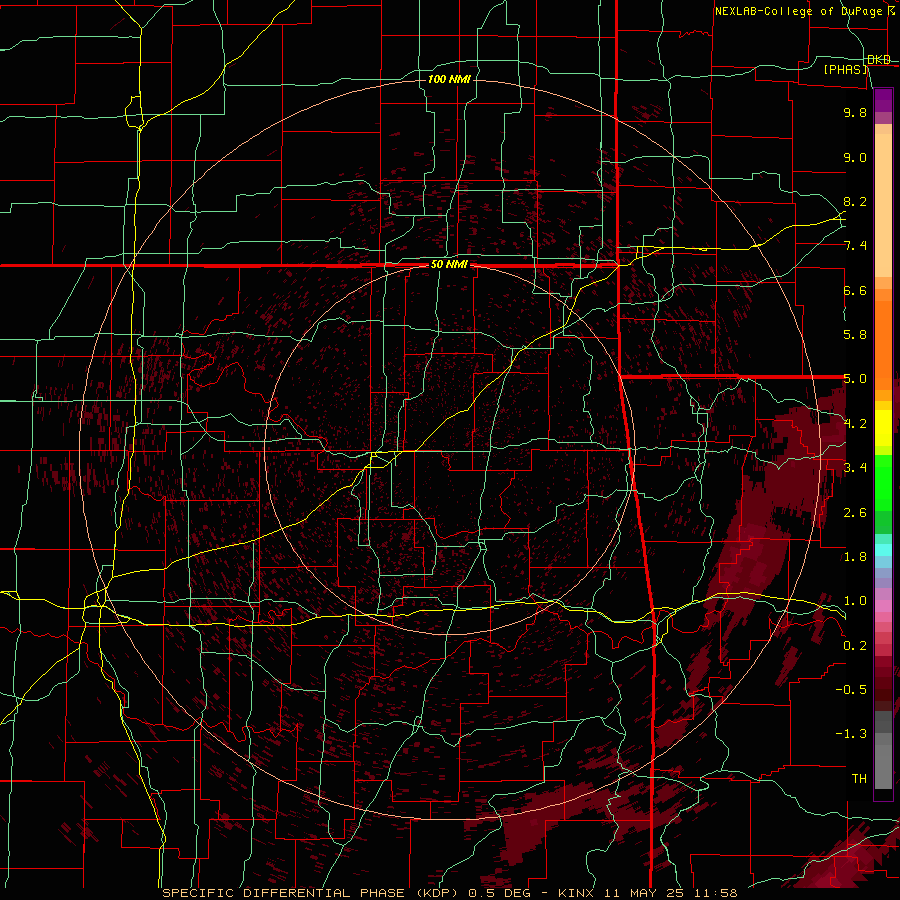Click the 1.8 value on color scale
Image resolution: width=900 pixels, height=900 pixels.
(x=855, y=557)
